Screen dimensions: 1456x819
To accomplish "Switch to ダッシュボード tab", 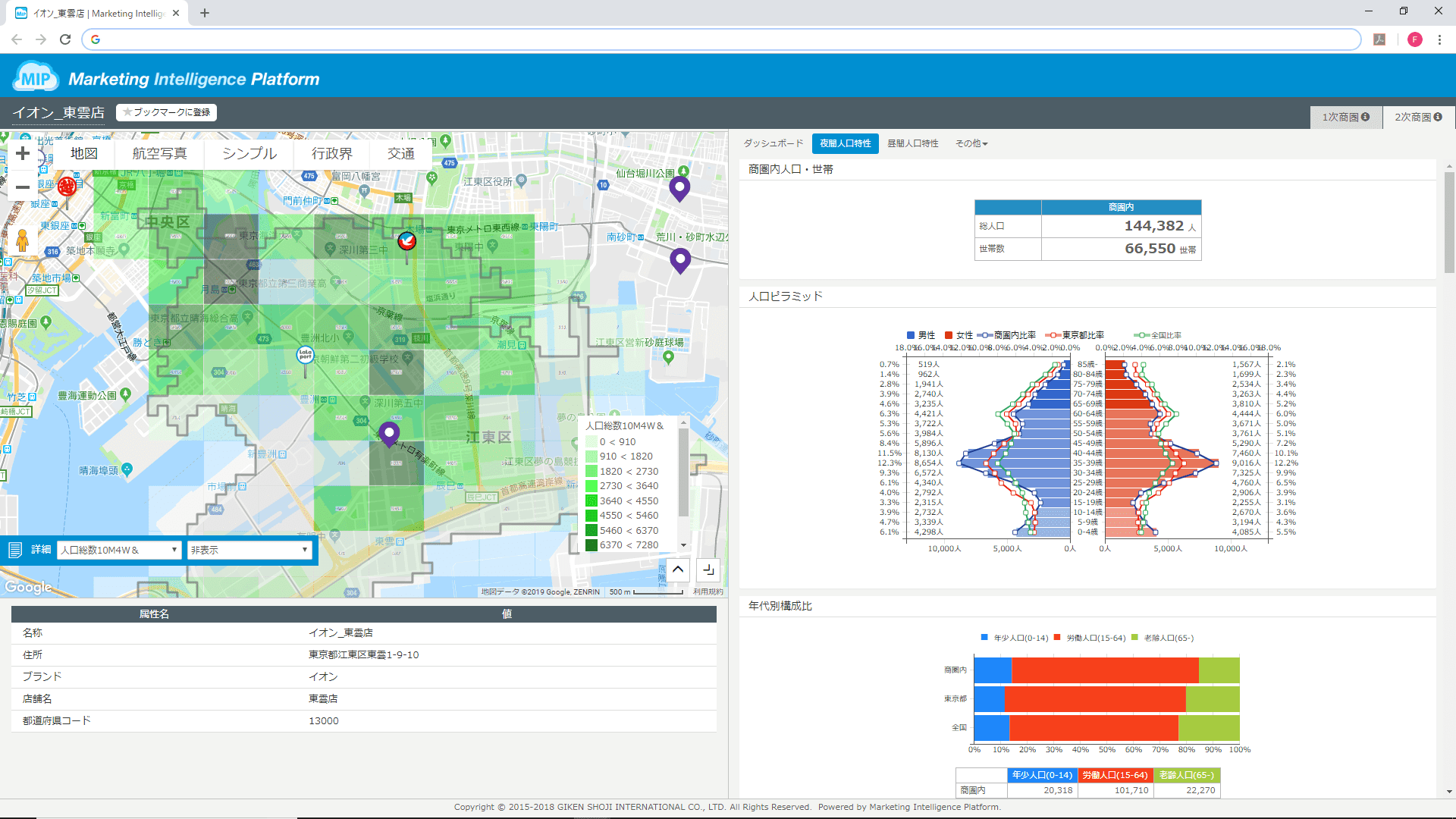I will 773,143.
